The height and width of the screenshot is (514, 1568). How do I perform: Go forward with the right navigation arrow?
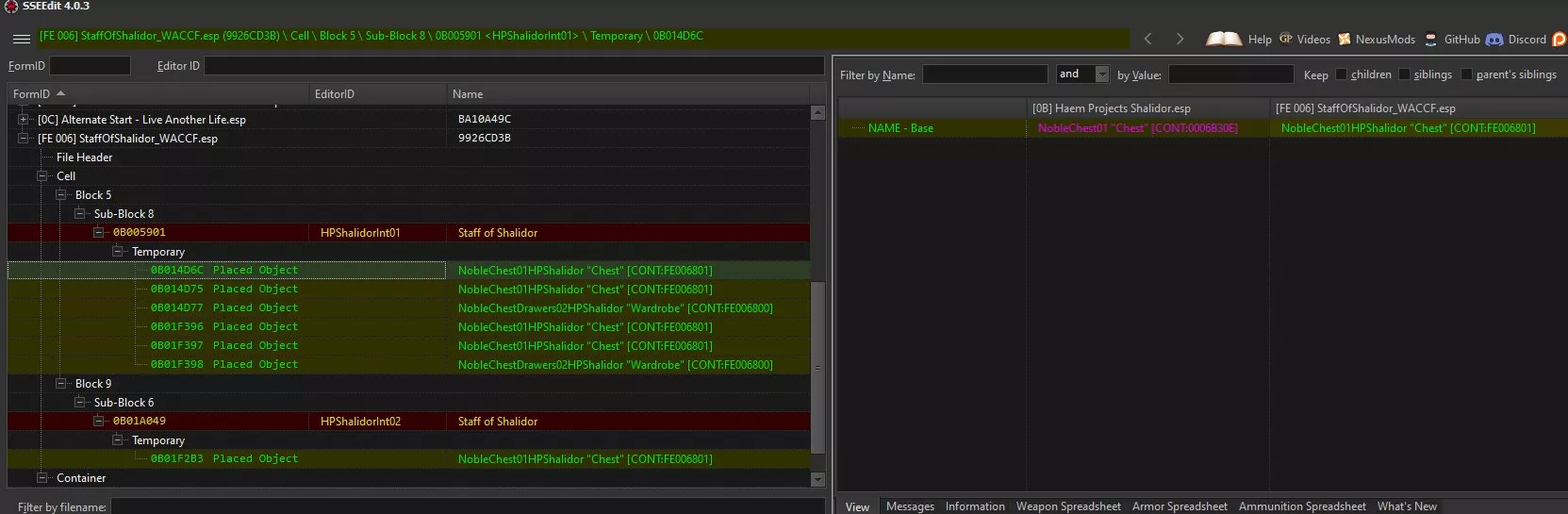point(1180,39)
